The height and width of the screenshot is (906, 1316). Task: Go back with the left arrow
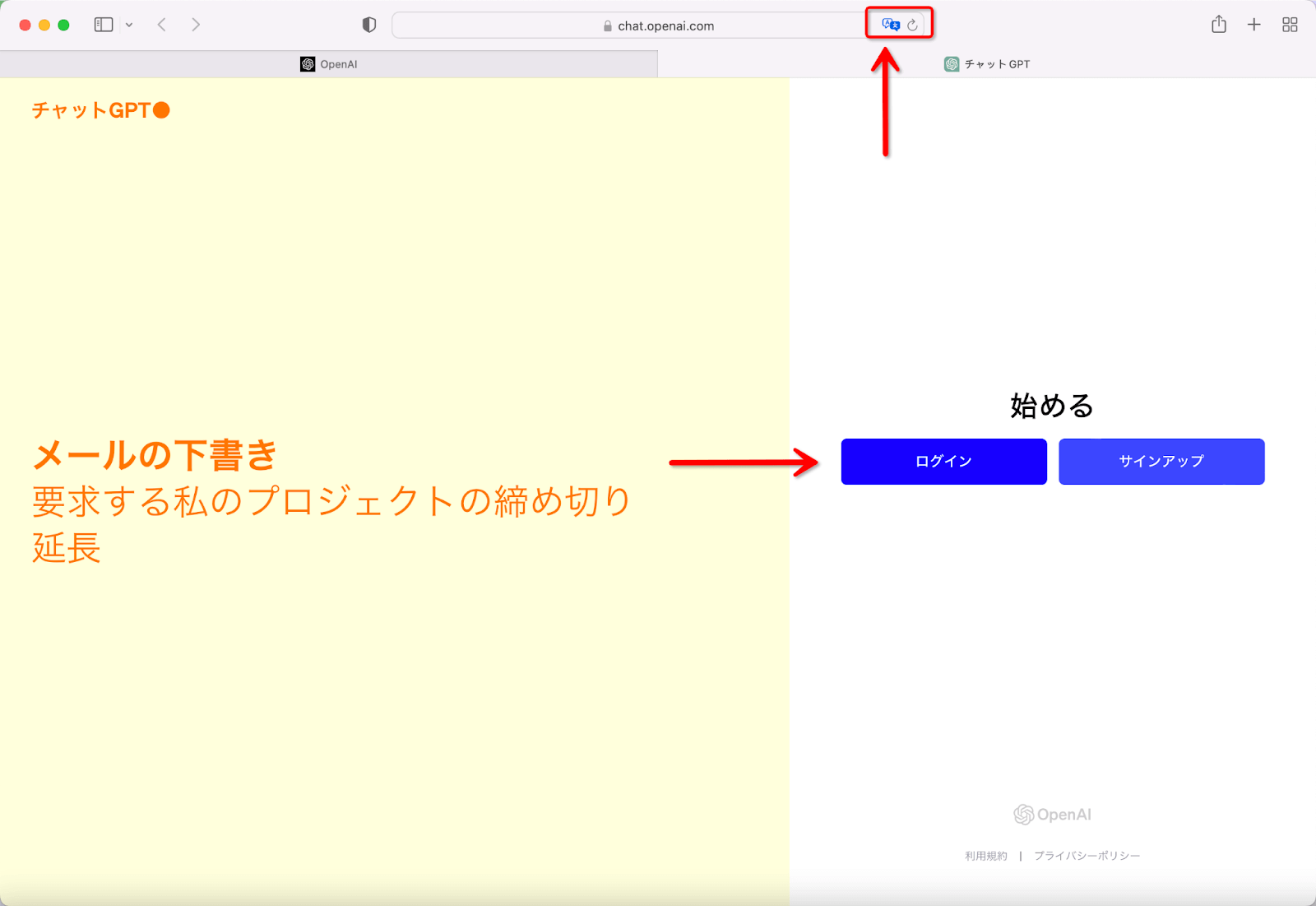click(162, 25)
